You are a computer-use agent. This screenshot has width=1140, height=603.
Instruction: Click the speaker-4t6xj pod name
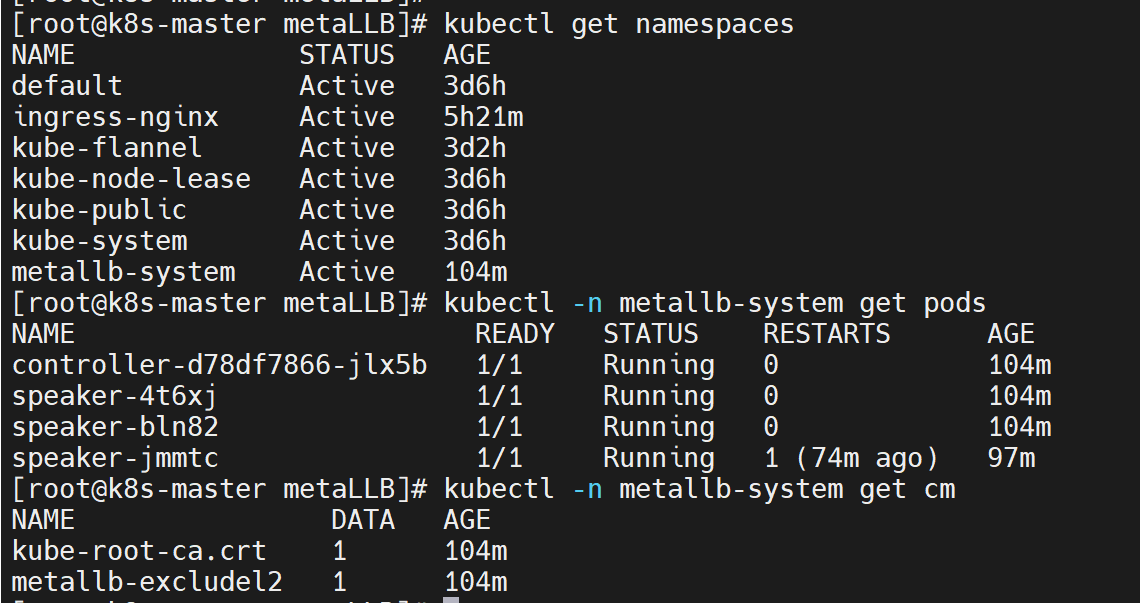[115, 396]
